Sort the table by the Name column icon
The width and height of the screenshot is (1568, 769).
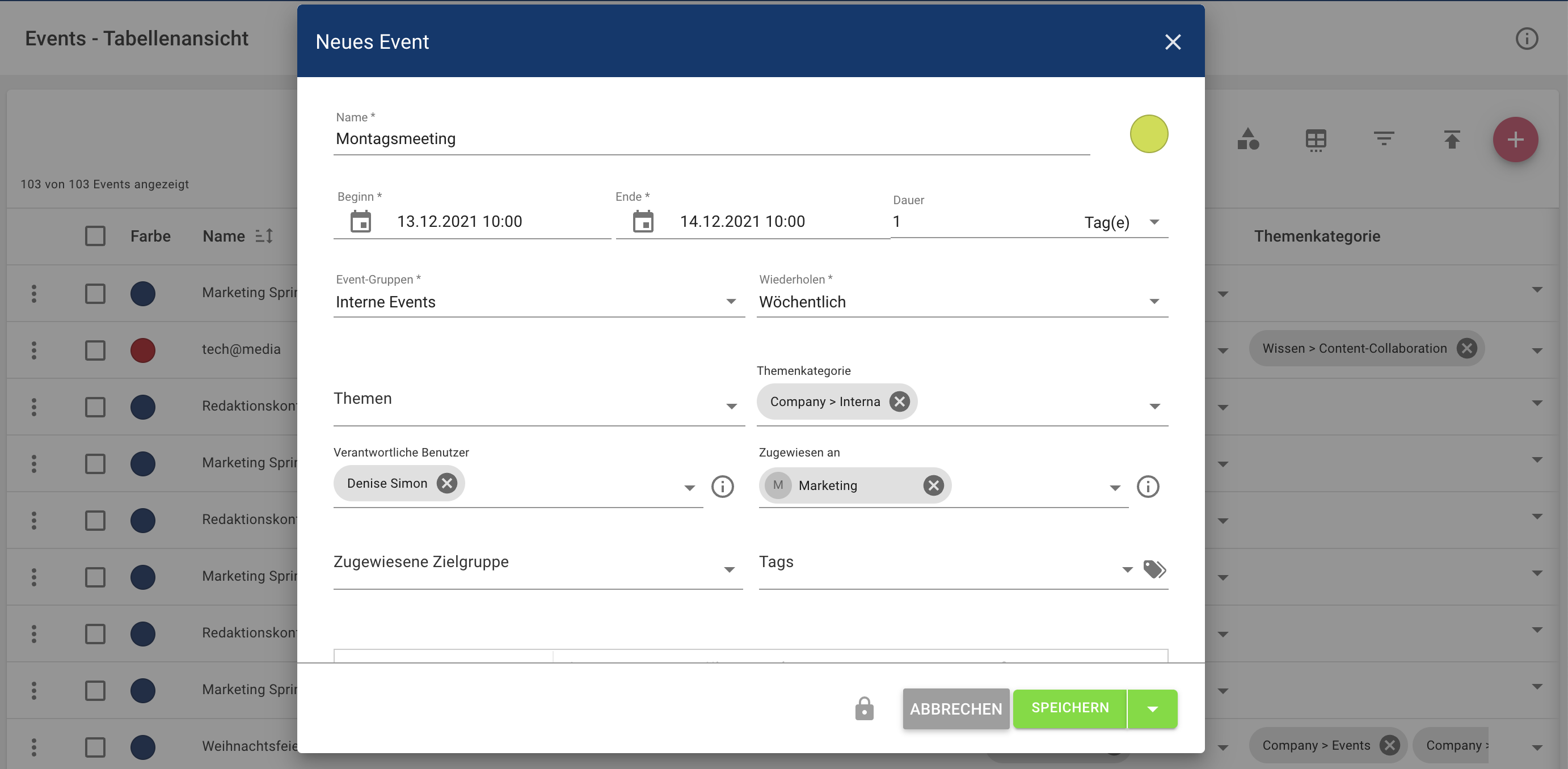coord(264,236)
